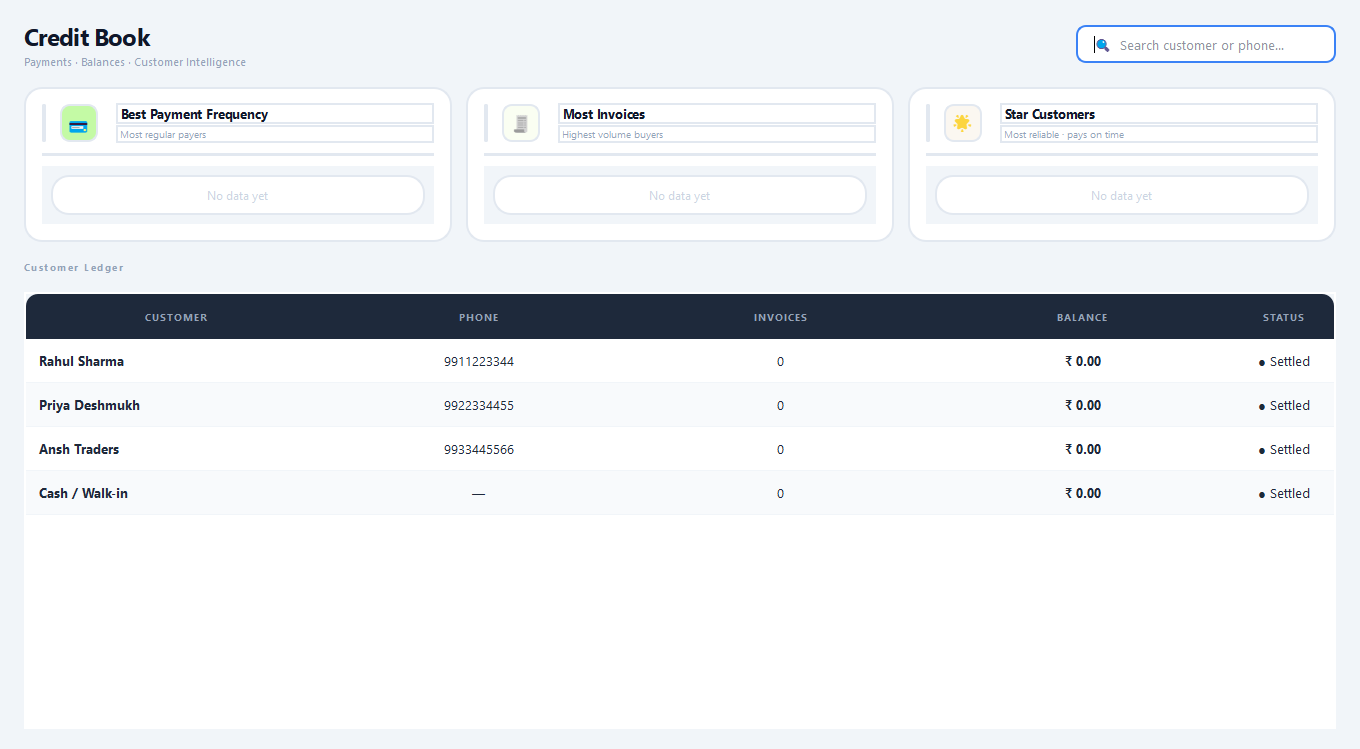Click the Invoices column header
Image resolution: width=1360 pixels, height=749 pixels.
[x=781, y=317]
